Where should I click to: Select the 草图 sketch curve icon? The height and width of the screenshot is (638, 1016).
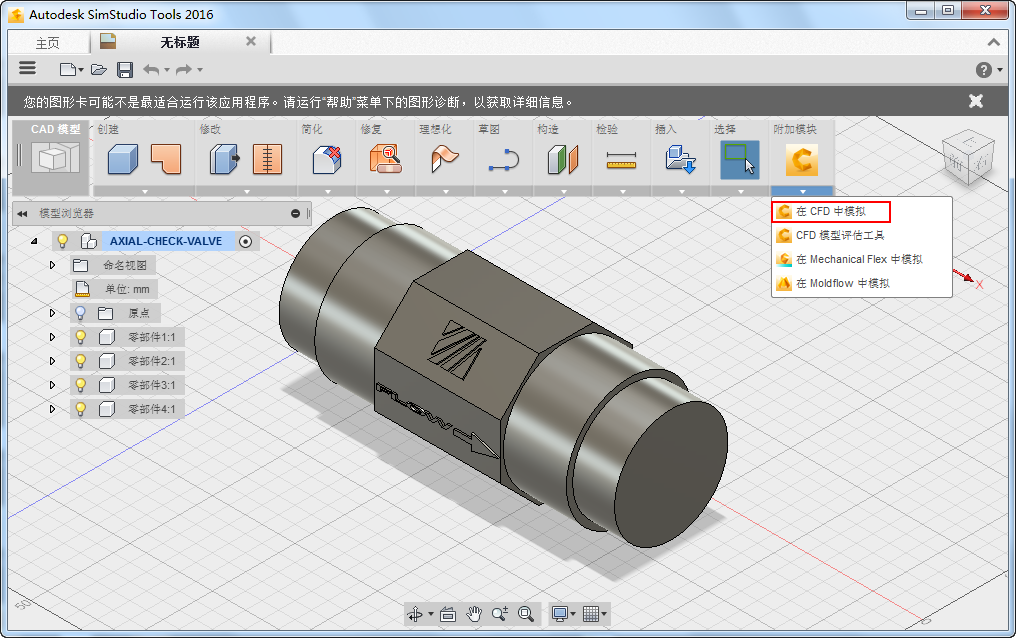pos(503,159)
